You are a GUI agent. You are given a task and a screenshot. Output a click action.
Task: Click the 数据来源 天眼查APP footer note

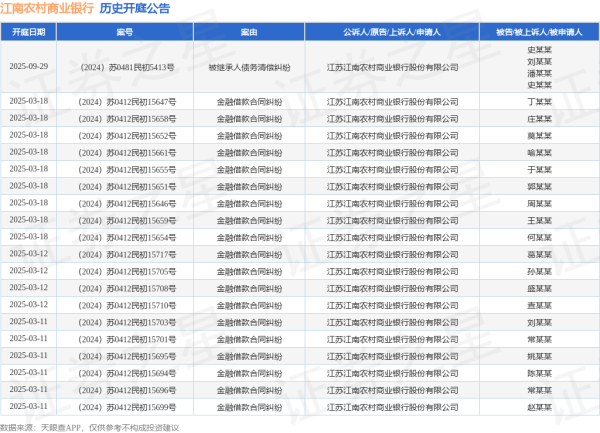pos(90,428)
